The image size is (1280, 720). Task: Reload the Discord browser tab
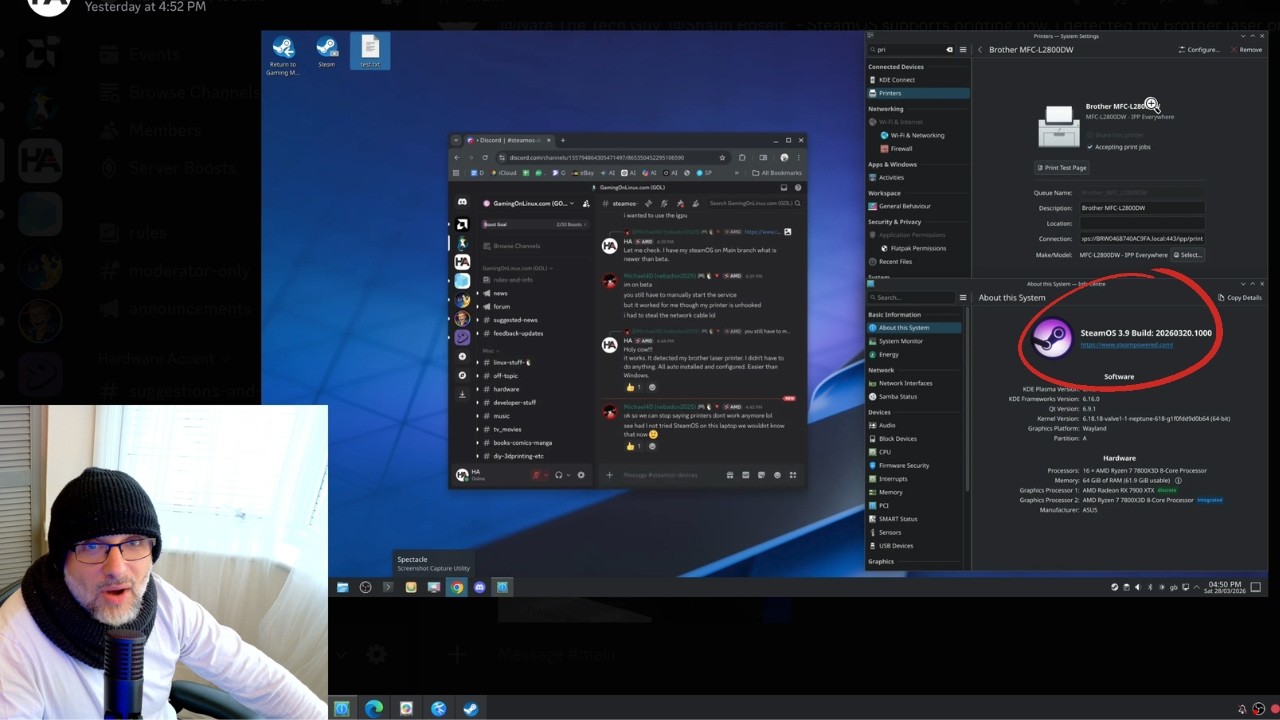(x=485, y=157)
